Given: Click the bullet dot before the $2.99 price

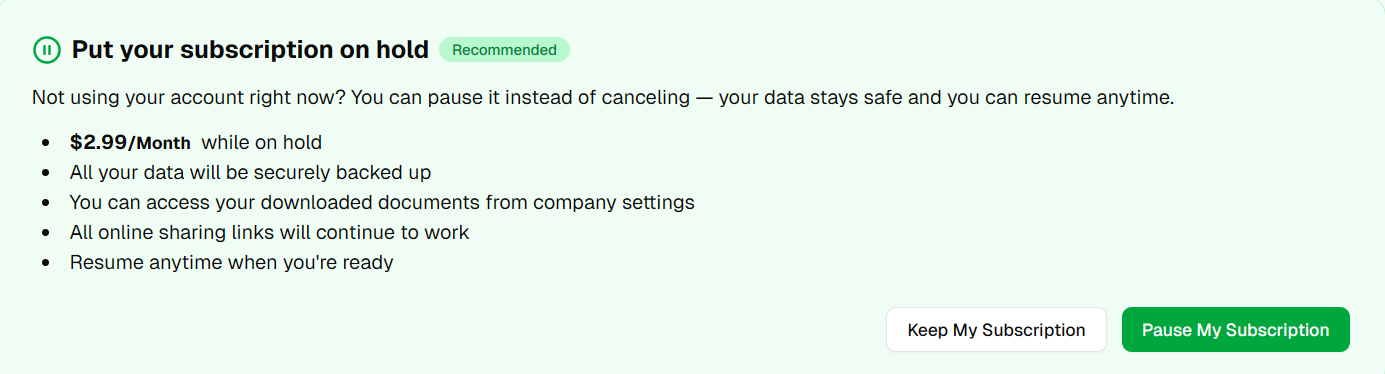Looking at the screenshot, I should click(x=46, y=143).
